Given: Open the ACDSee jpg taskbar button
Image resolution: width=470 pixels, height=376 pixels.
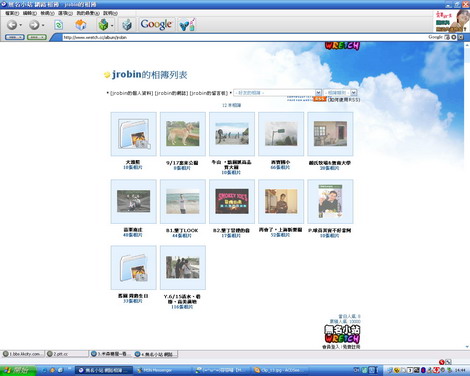Looking at the screenshot, I should pyautogui.click(x=280, y=370).
